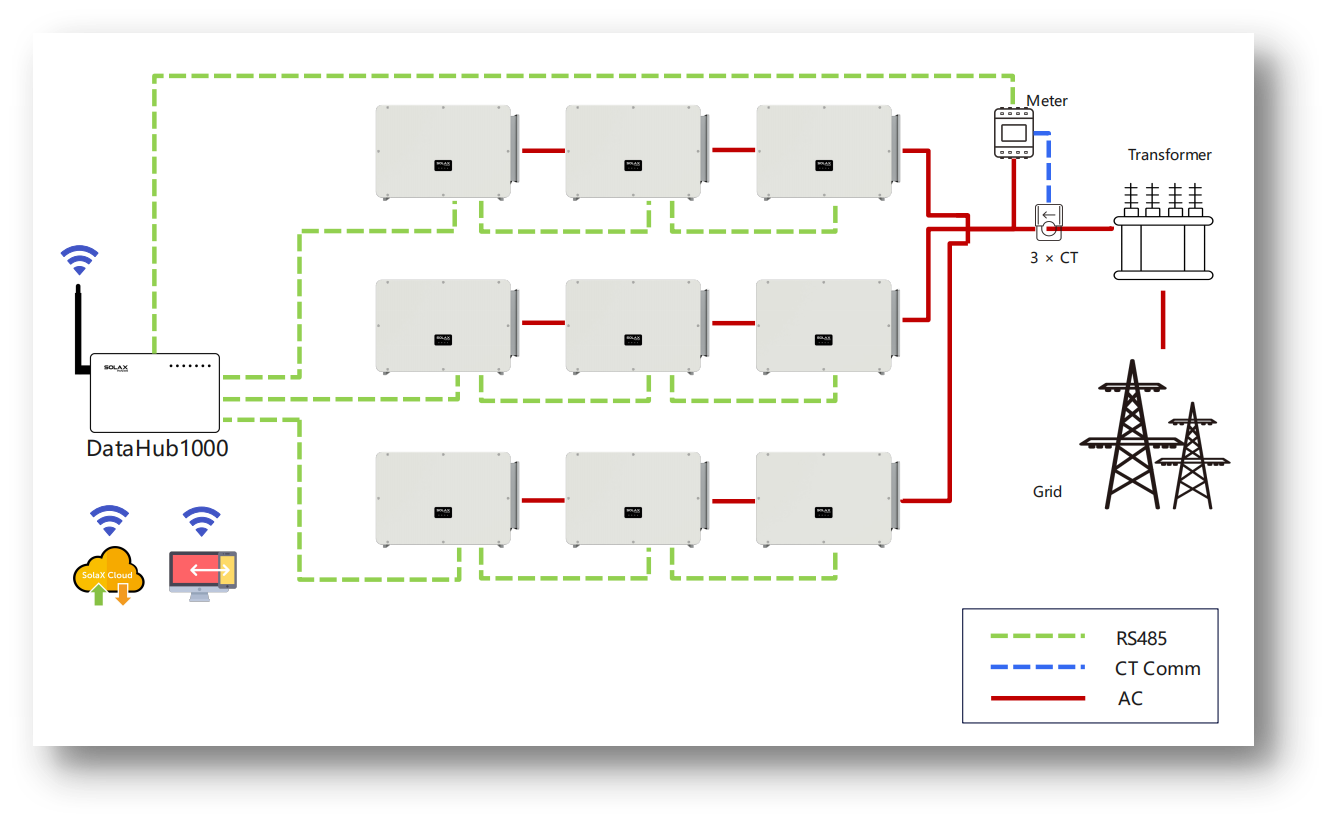
Task: Click the red AC legend line
Action: point(1037,698)
